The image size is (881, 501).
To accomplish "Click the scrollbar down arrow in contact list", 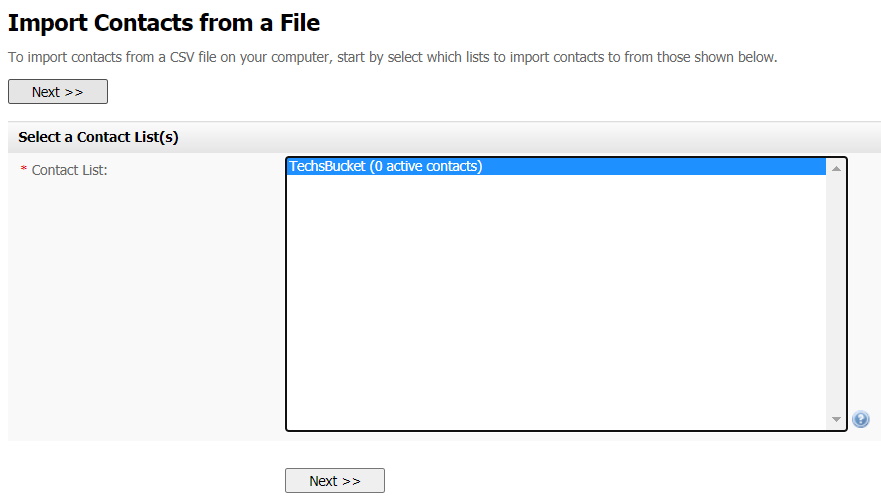I will pyautogui.click(x=836, y=420).
